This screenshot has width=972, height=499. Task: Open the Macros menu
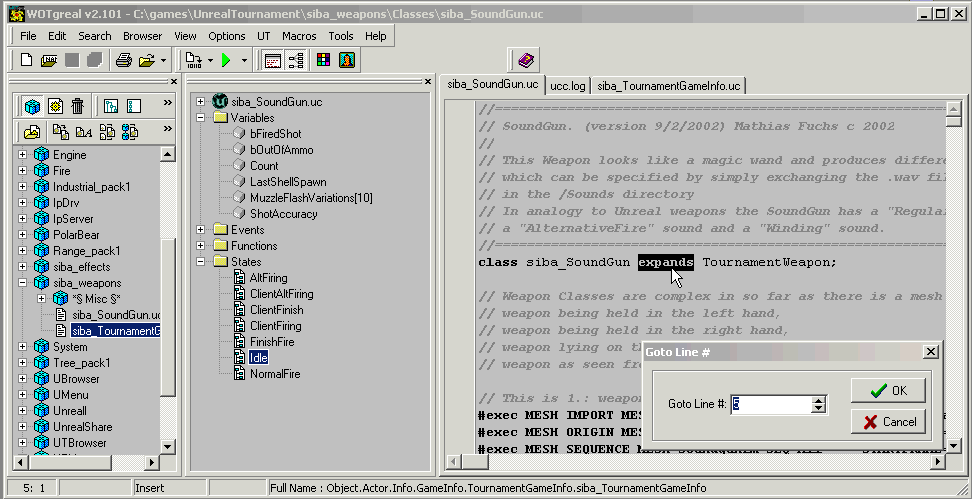(x=299, y=36)
